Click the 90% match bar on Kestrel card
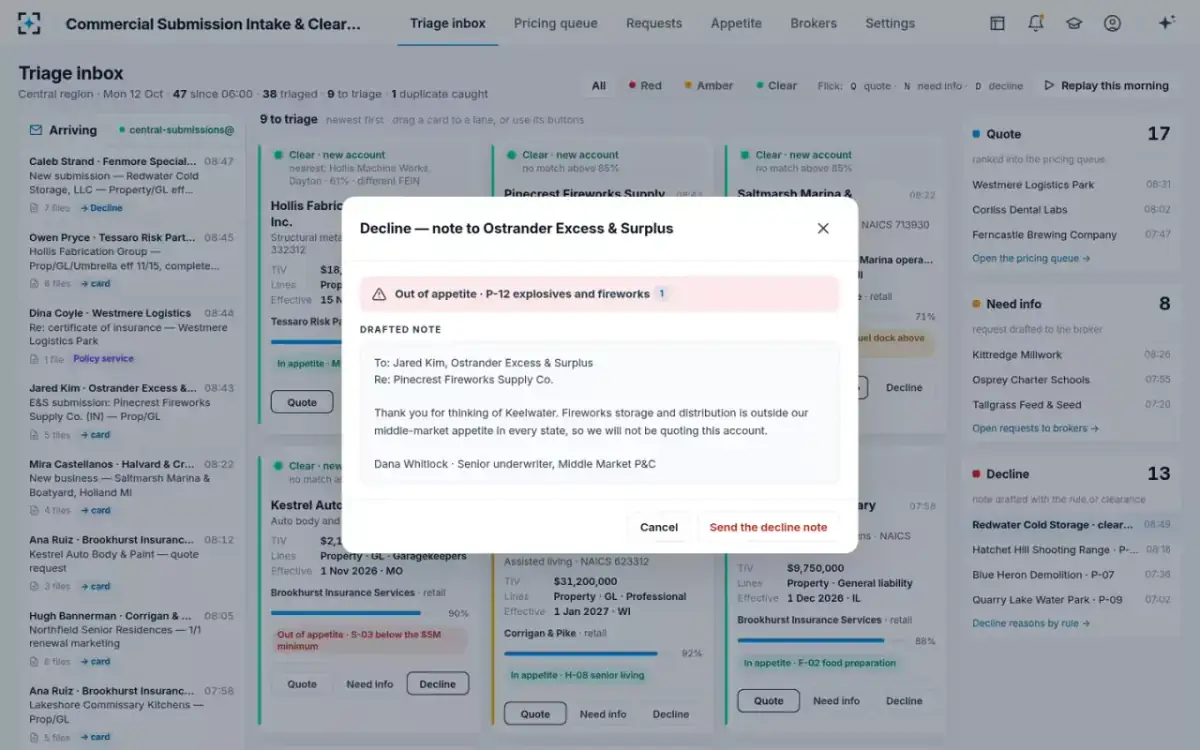This screenshot has height=750, width=1200. (357, 613)
